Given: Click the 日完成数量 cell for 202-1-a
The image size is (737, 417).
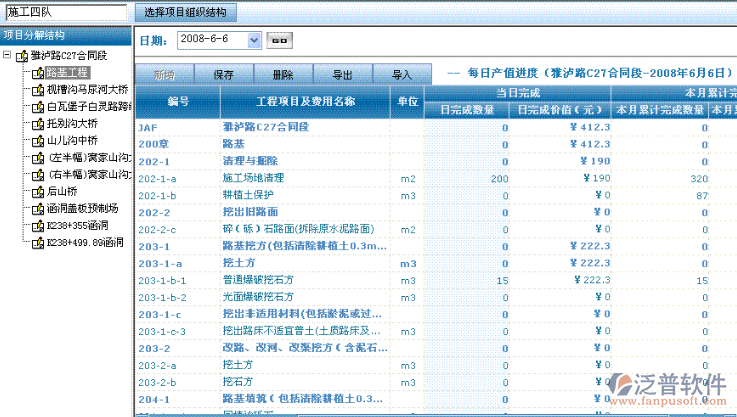Looking at the screenshot, I should (466, 178).
